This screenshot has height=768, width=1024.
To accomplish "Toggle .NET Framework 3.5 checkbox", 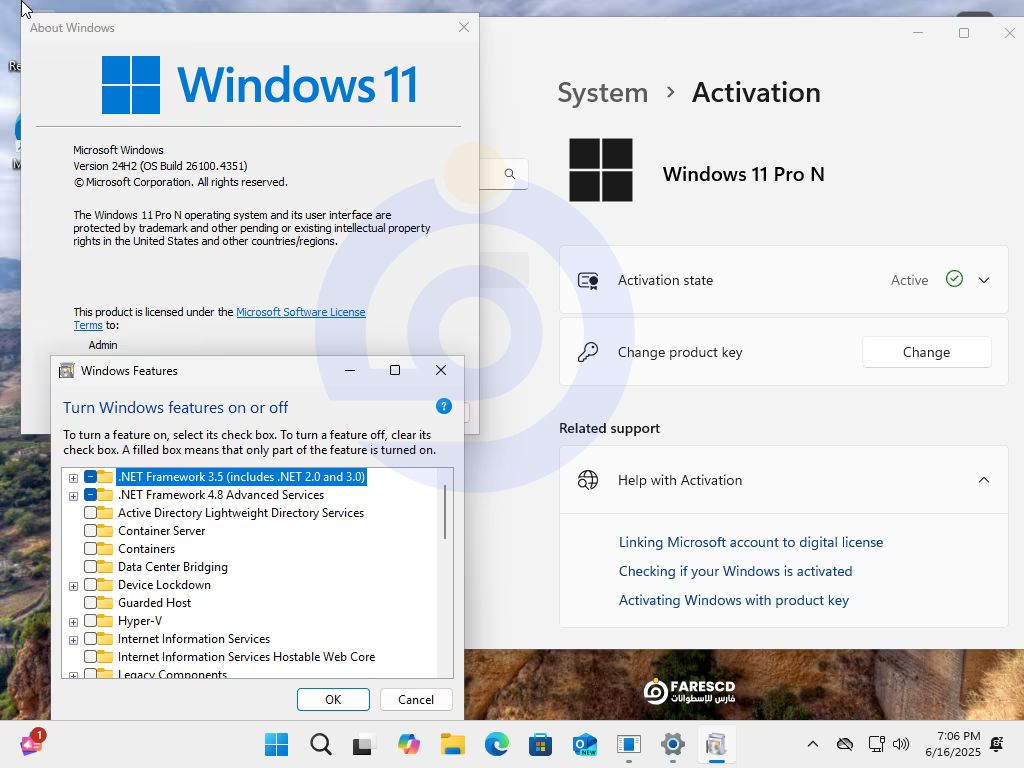I will coord(90,477).
